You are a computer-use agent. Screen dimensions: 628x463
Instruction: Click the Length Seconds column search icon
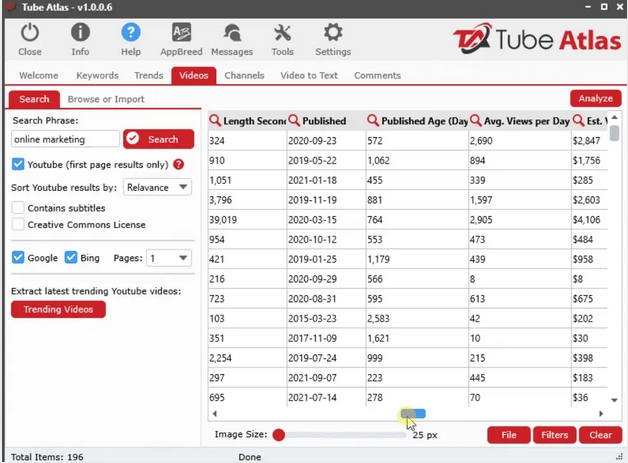click(215, 120)
